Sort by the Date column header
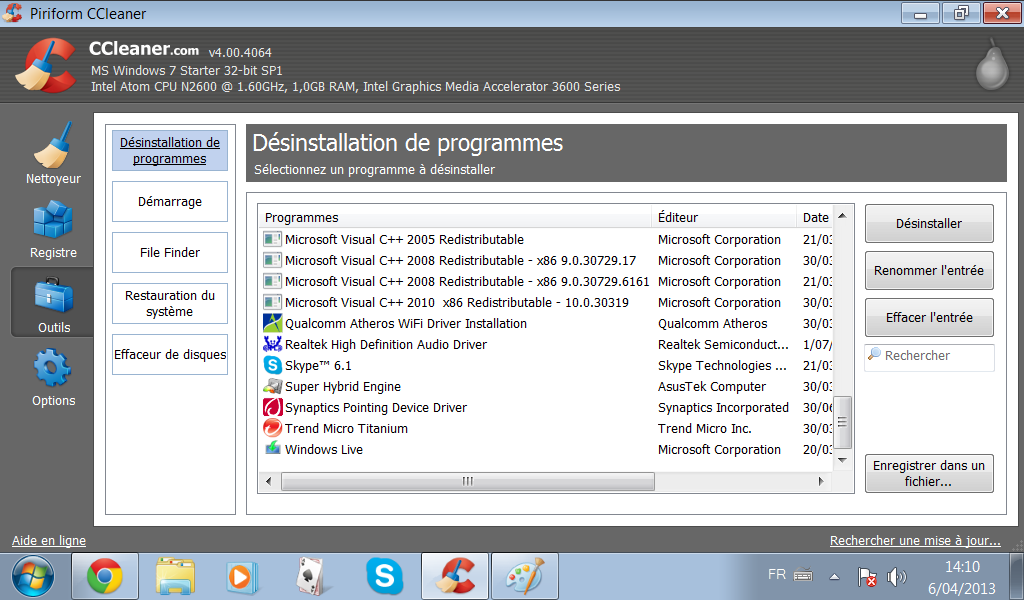The height and width of the screenshot is (600, 1024). point(815,217)
